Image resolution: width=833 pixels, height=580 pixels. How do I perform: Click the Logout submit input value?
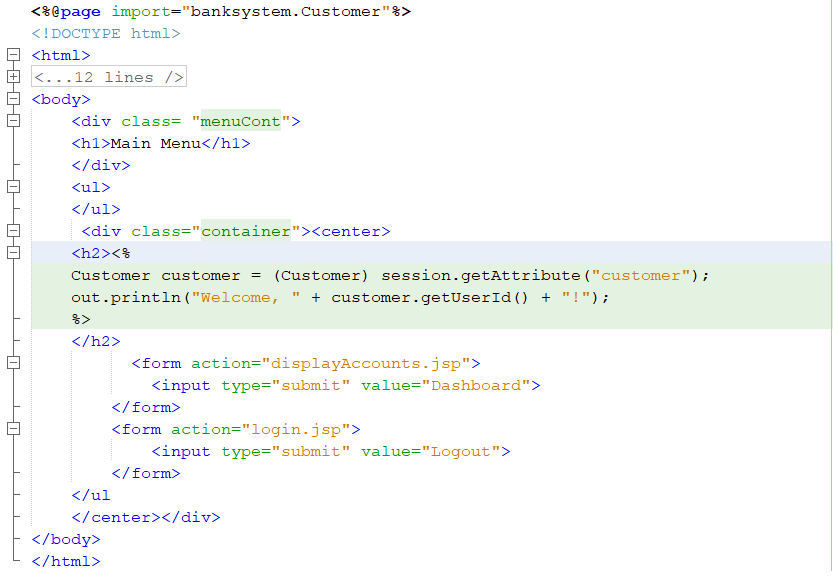pos(461,451)
